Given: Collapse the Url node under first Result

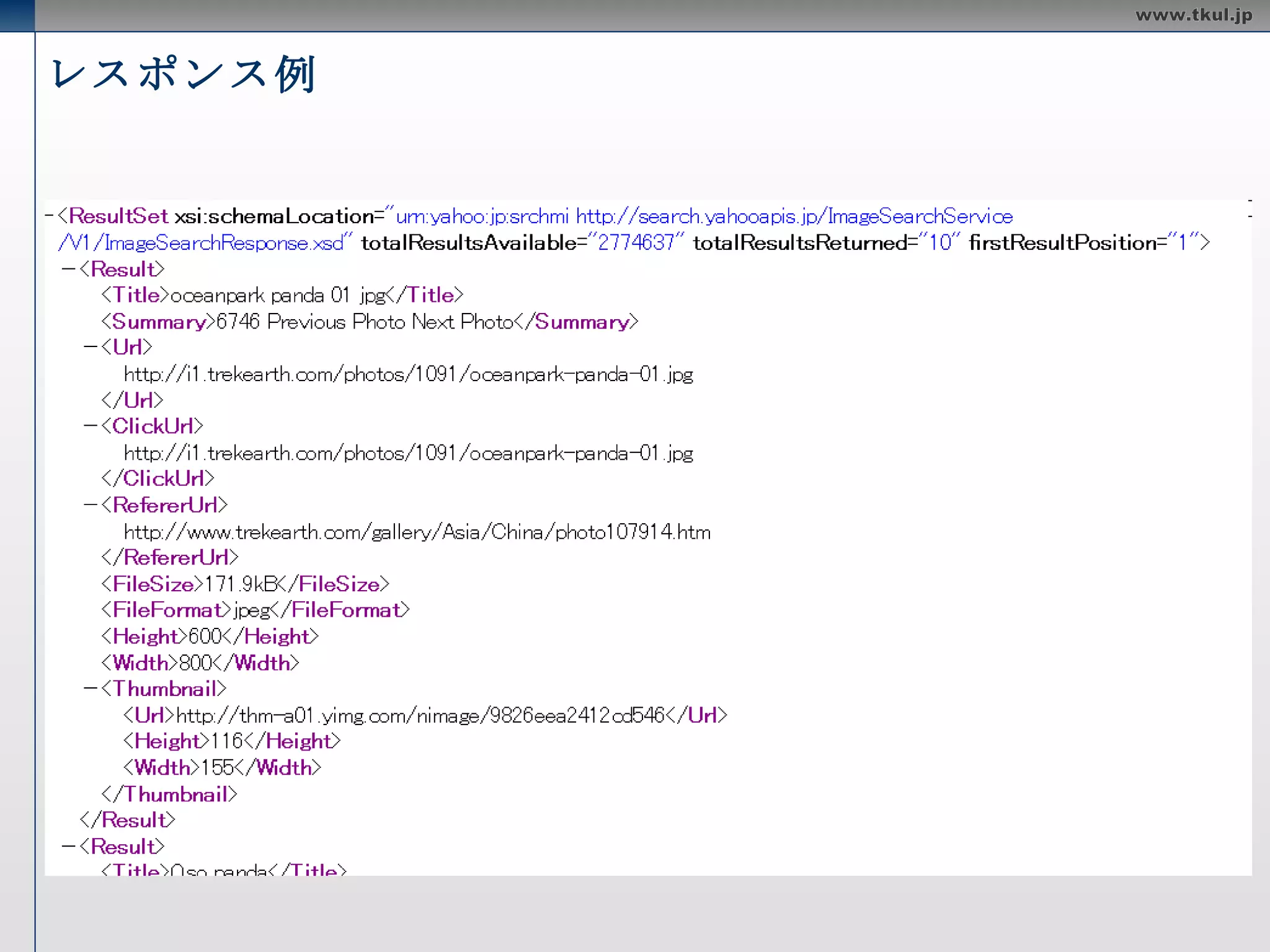Looking at the screenshot, I should (91, 347).
